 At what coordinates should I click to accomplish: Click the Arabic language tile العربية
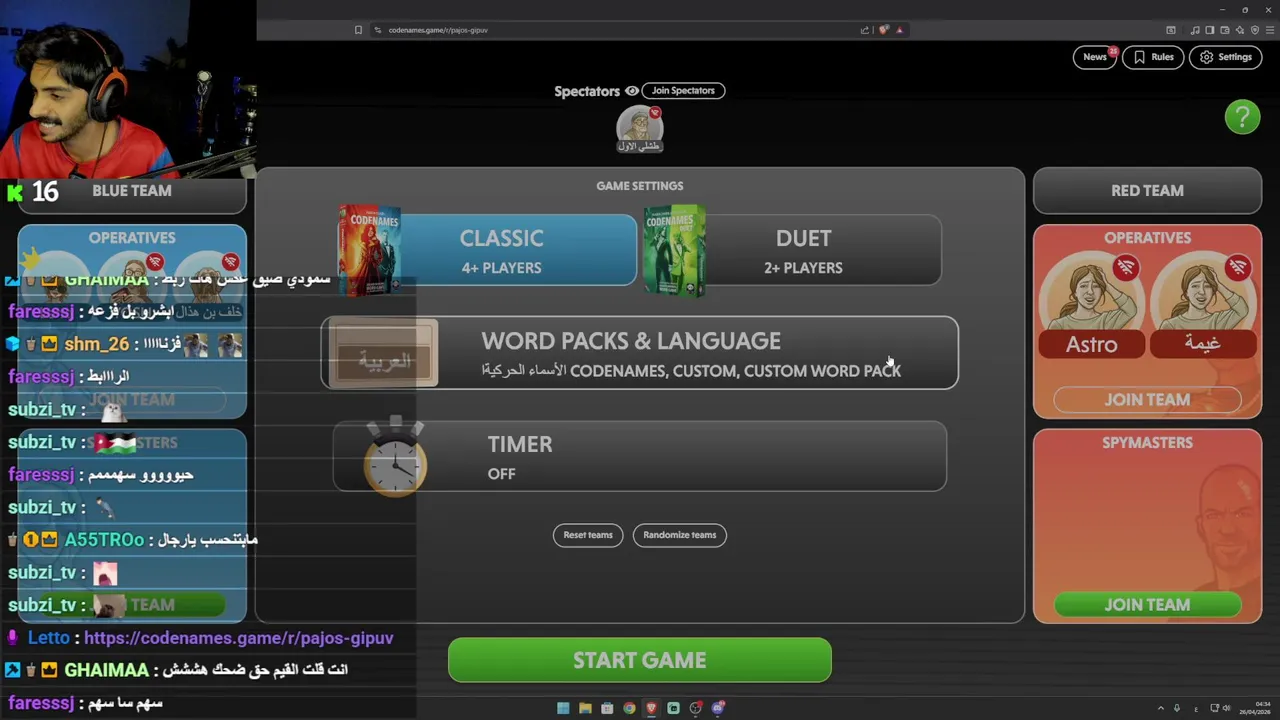tap(384, 353)
